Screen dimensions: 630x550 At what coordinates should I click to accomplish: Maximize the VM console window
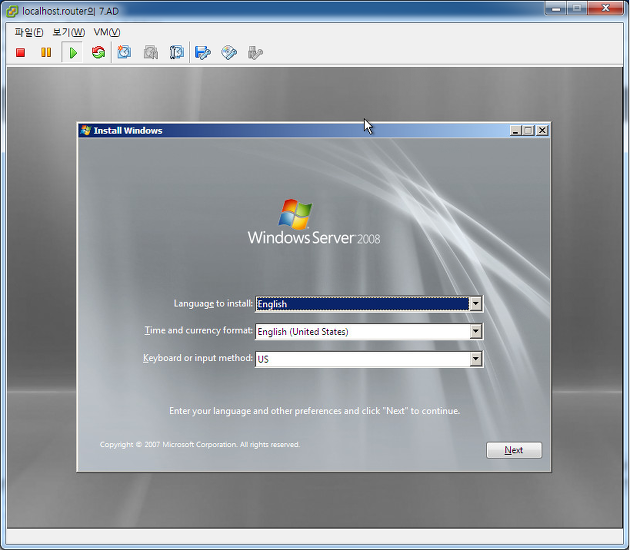click(x=577, y=8)
